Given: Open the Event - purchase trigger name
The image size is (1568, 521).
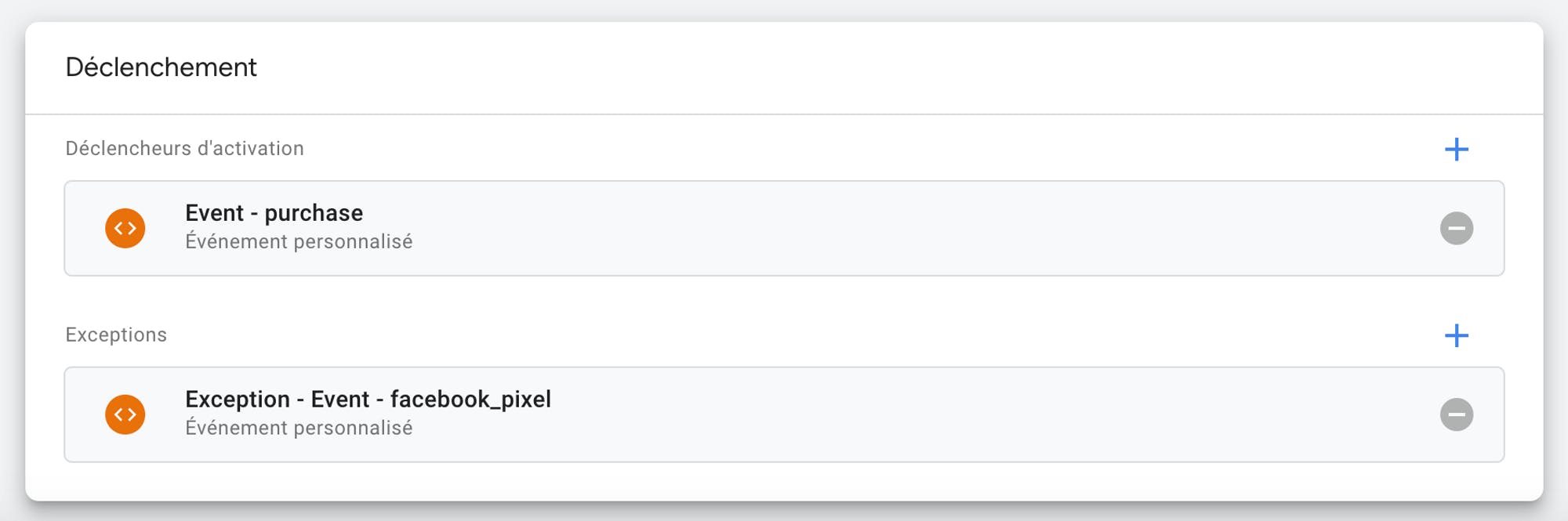Looking at the screenshot, I should [x=274, y=213].
